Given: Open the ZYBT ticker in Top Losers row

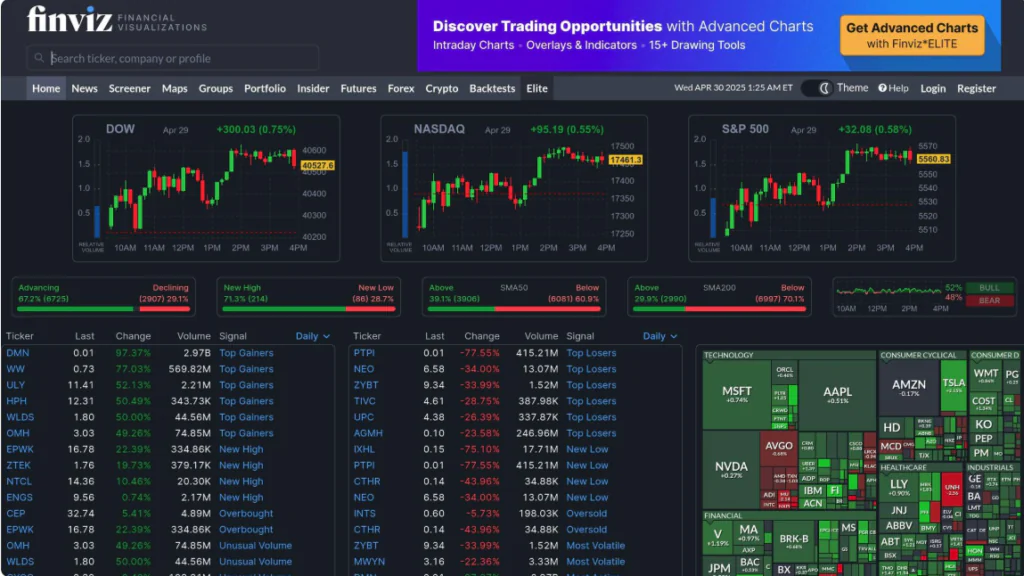Looking at the screenshot, I should pos(366,385).
